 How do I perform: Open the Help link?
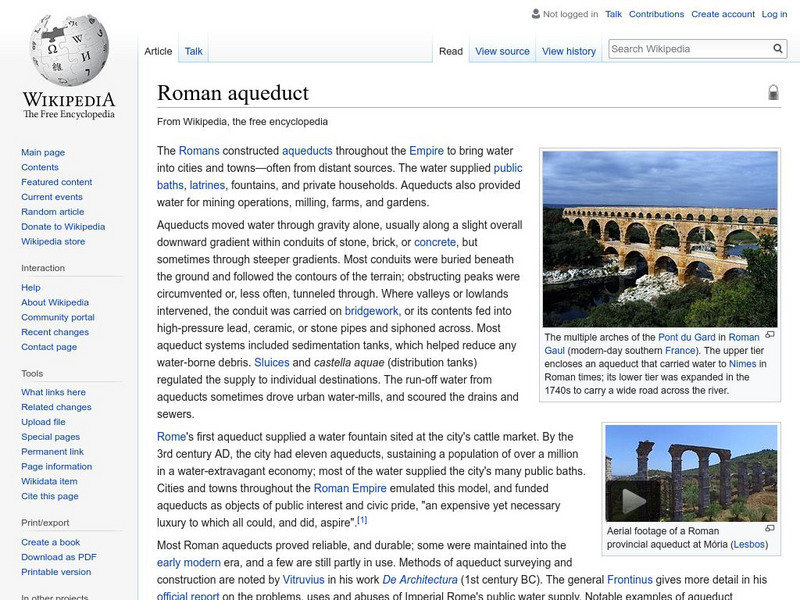pyautogui.click(x=31, y=287)
